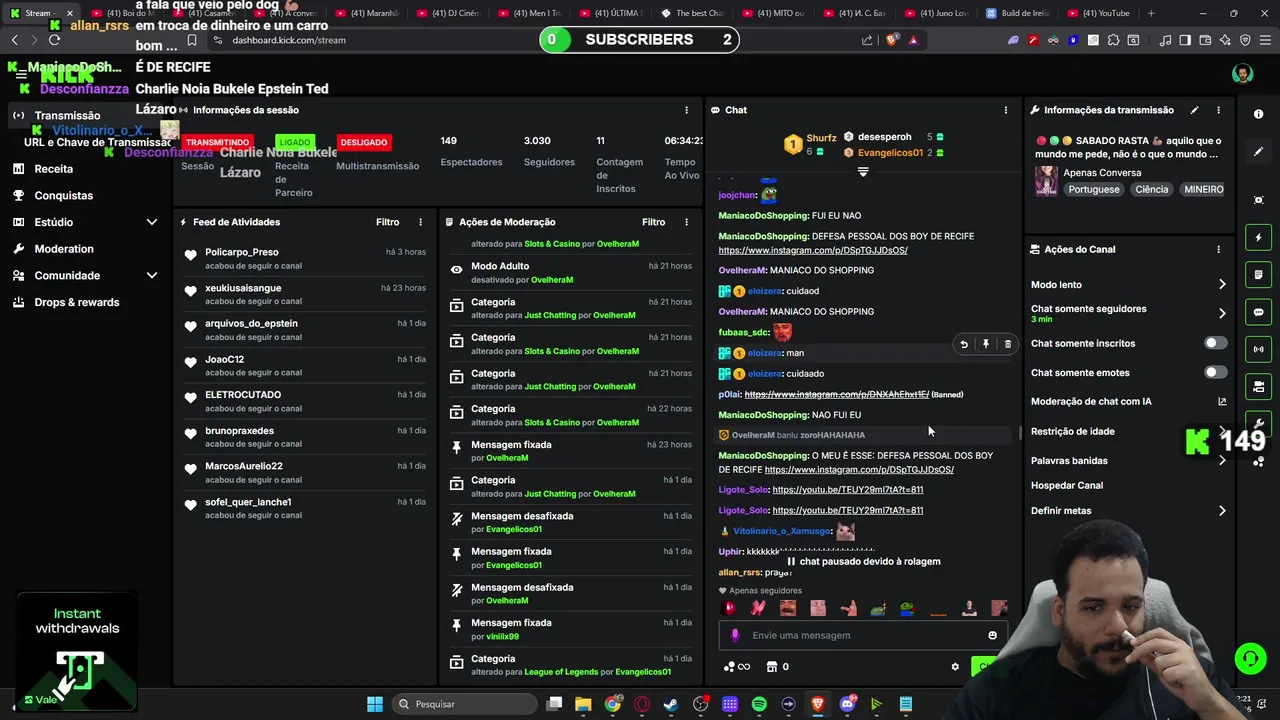Click chat bubble icon in right toolbar

[1259, 312]
